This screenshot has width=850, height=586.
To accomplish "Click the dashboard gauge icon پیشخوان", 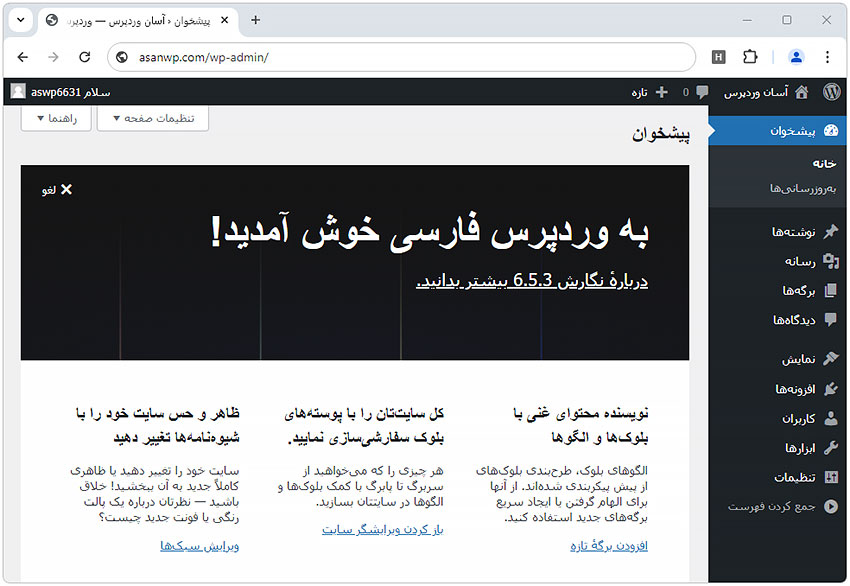I will click(x=830, y=131).
